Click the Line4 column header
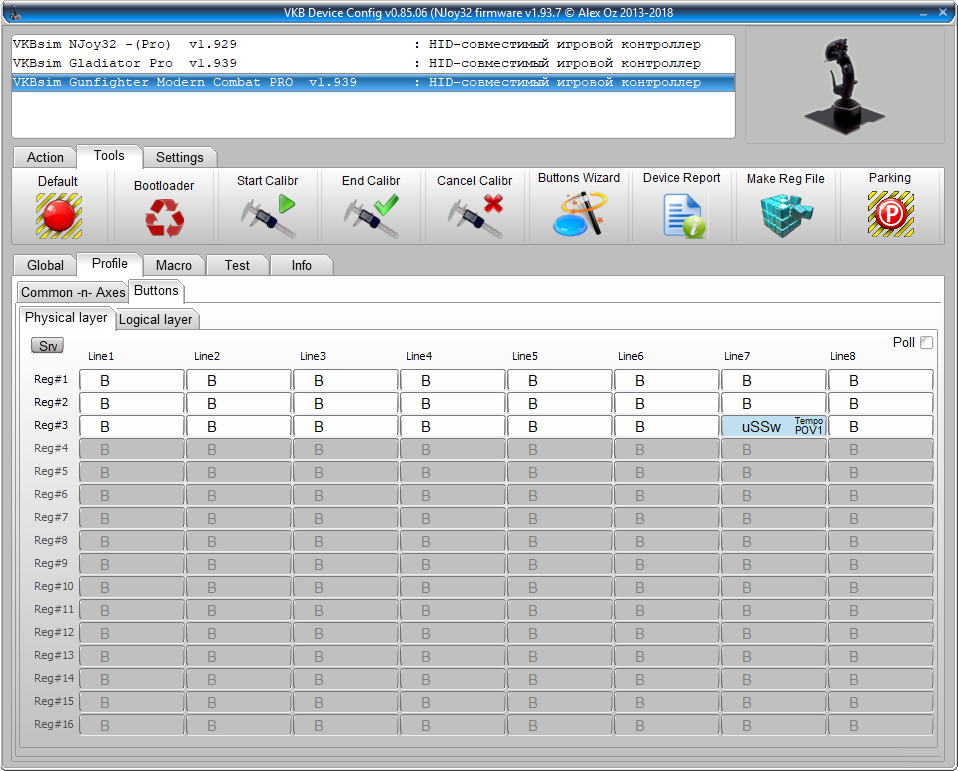Screen dimensions: 958x771 click(x=419, y=356)
